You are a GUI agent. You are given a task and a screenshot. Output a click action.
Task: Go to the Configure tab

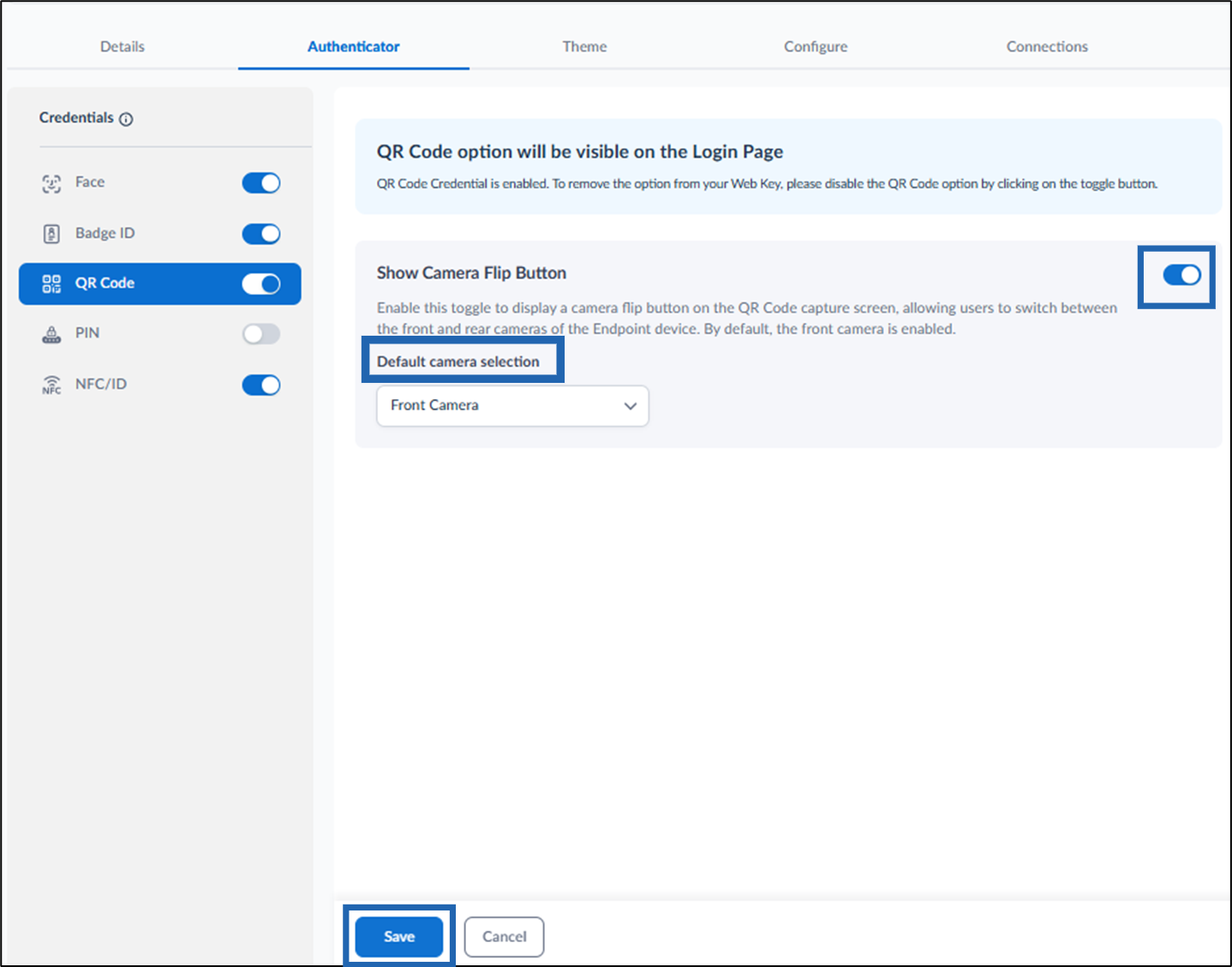tap(816, 46)
